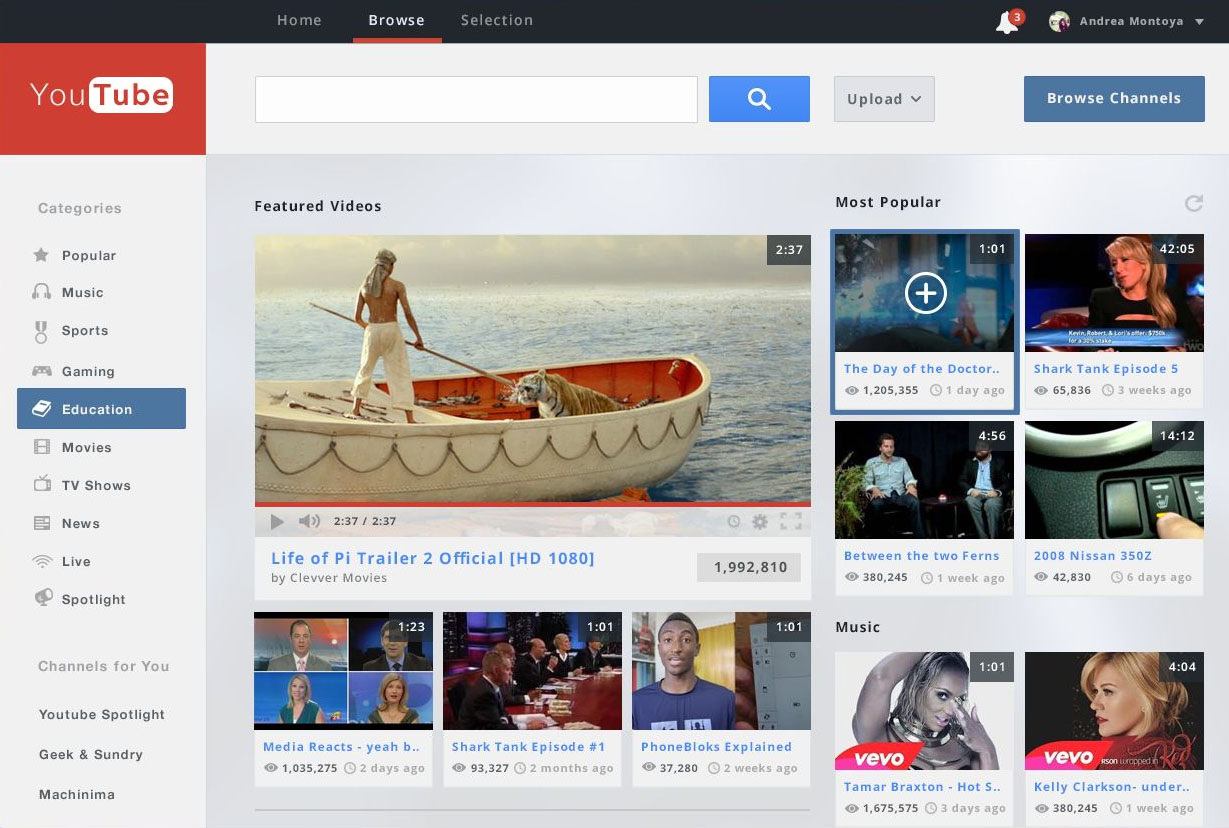Refresh the Most Popular section
1229x828 pixels.
1193,203
